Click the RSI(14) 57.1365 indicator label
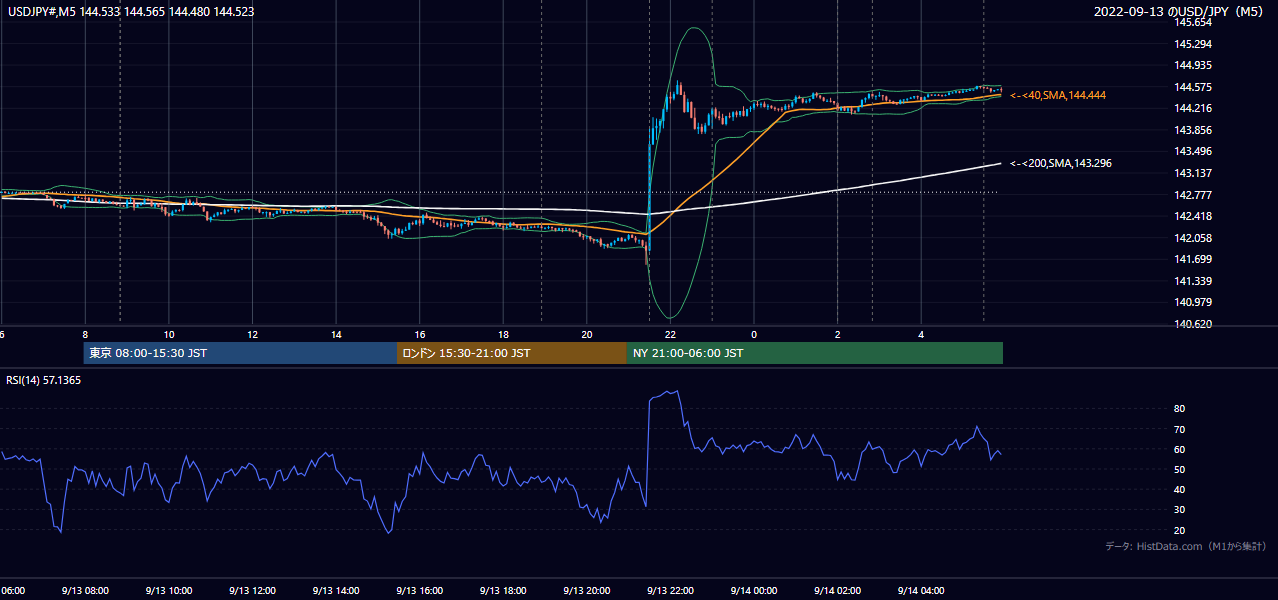 tap(43, 380)
